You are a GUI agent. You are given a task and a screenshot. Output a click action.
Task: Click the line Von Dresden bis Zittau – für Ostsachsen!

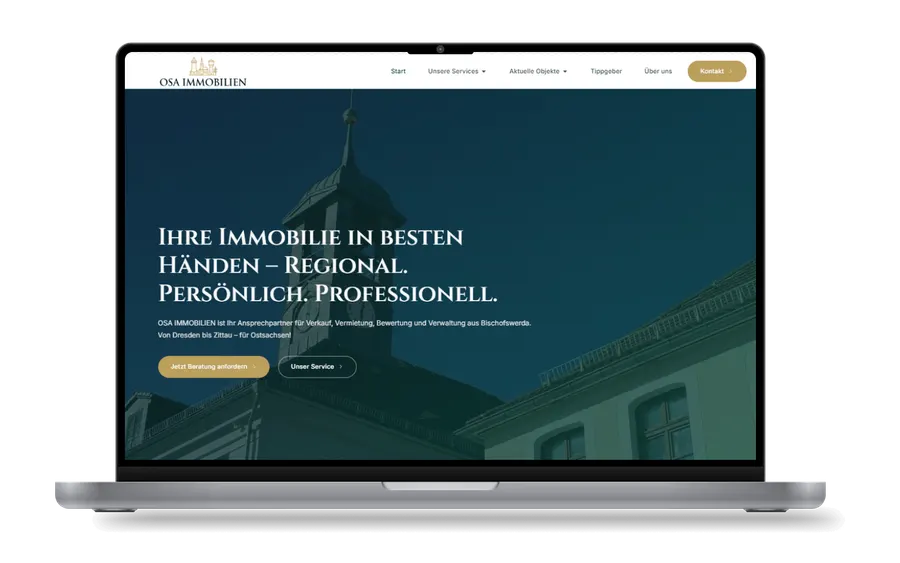click(x=224, y=335)
